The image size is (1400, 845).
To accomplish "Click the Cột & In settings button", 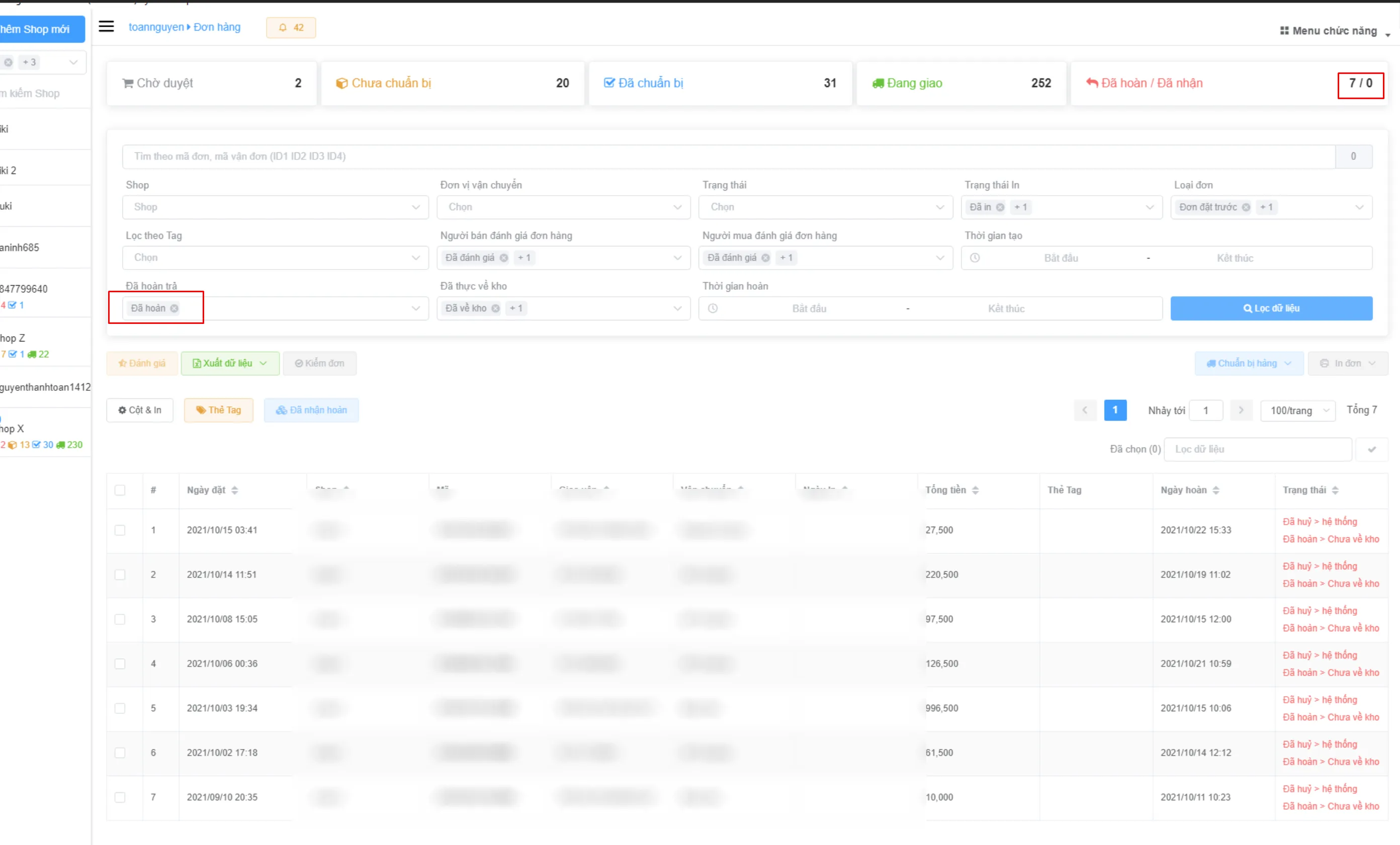I will (x=140, y=410).
